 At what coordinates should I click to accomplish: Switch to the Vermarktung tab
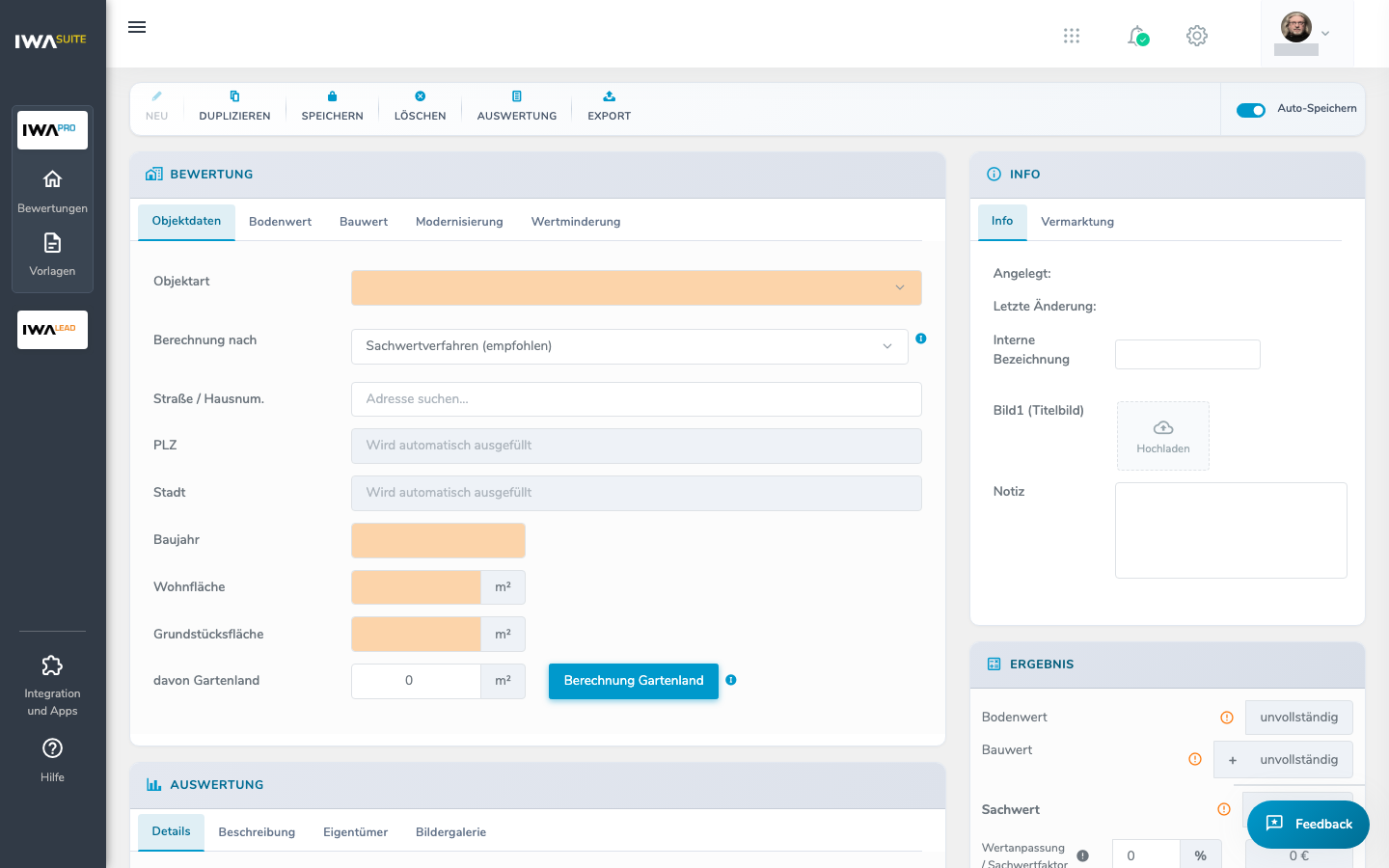click(1077, 222)
